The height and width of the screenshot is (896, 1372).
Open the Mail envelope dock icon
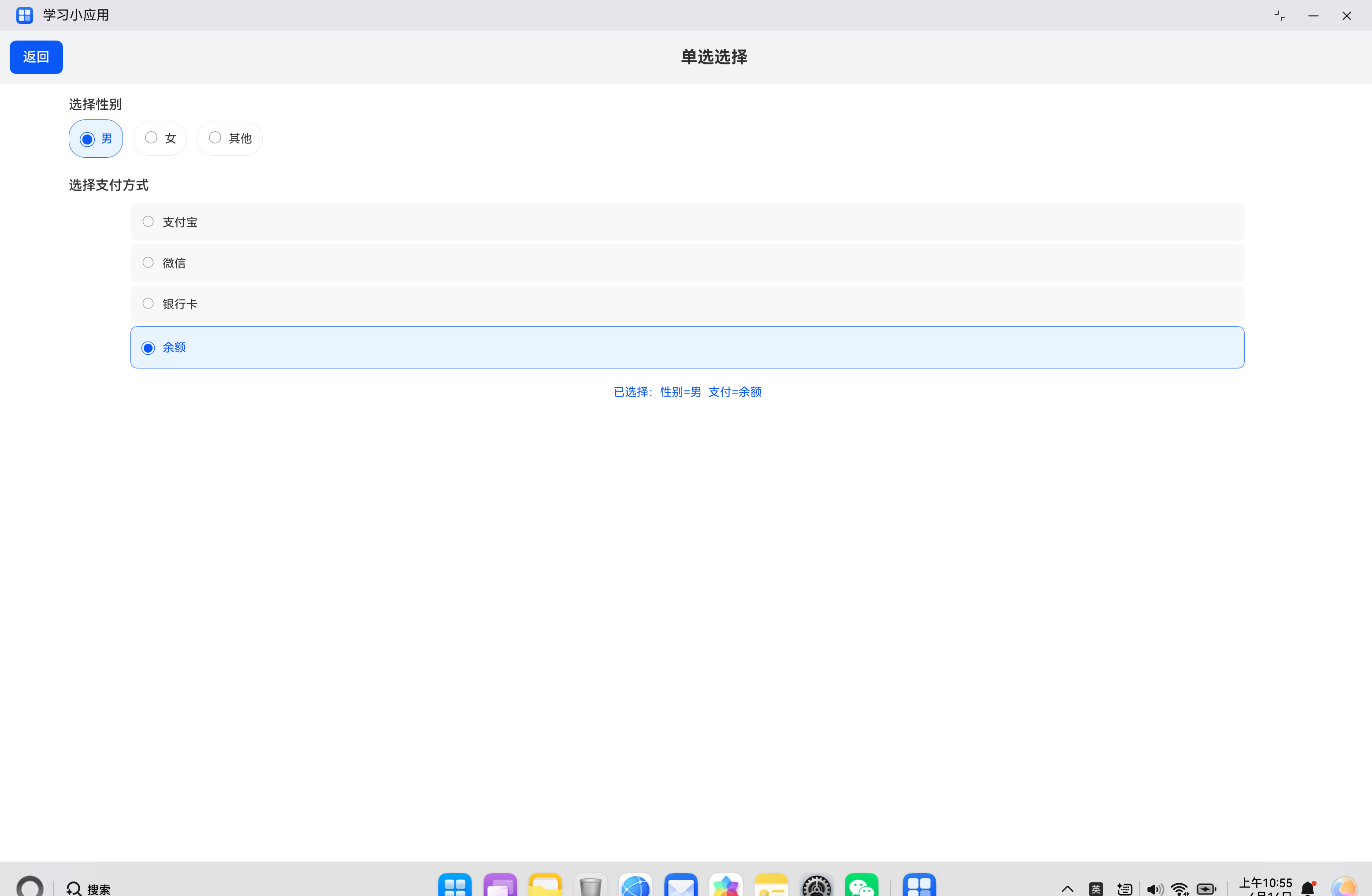click(x=681, y=885)
